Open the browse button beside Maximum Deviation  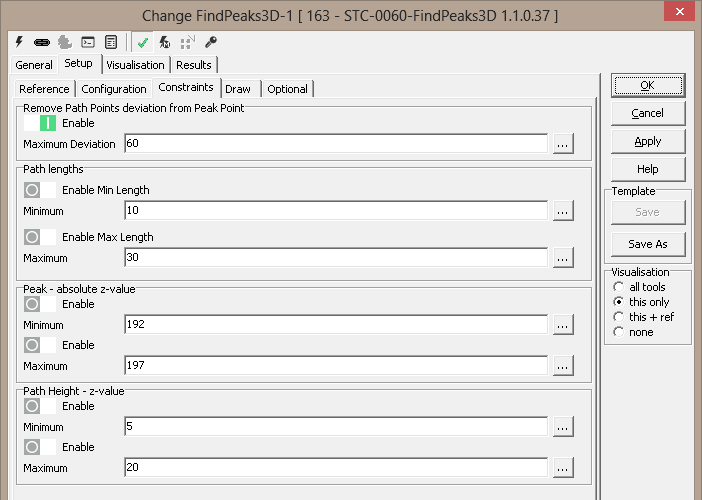point(563,144)
